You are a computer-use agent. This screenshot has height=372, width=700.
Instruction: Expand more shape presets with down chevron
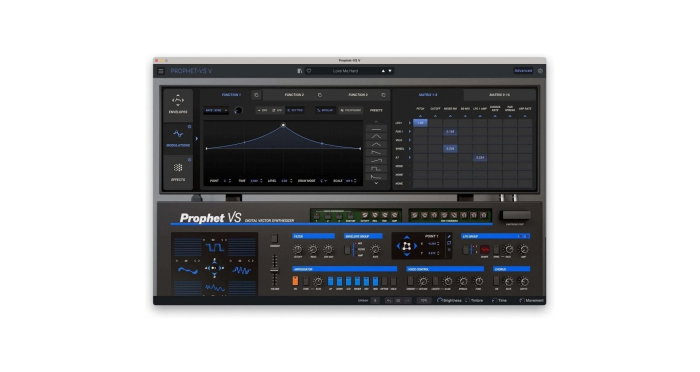point(376,183)
